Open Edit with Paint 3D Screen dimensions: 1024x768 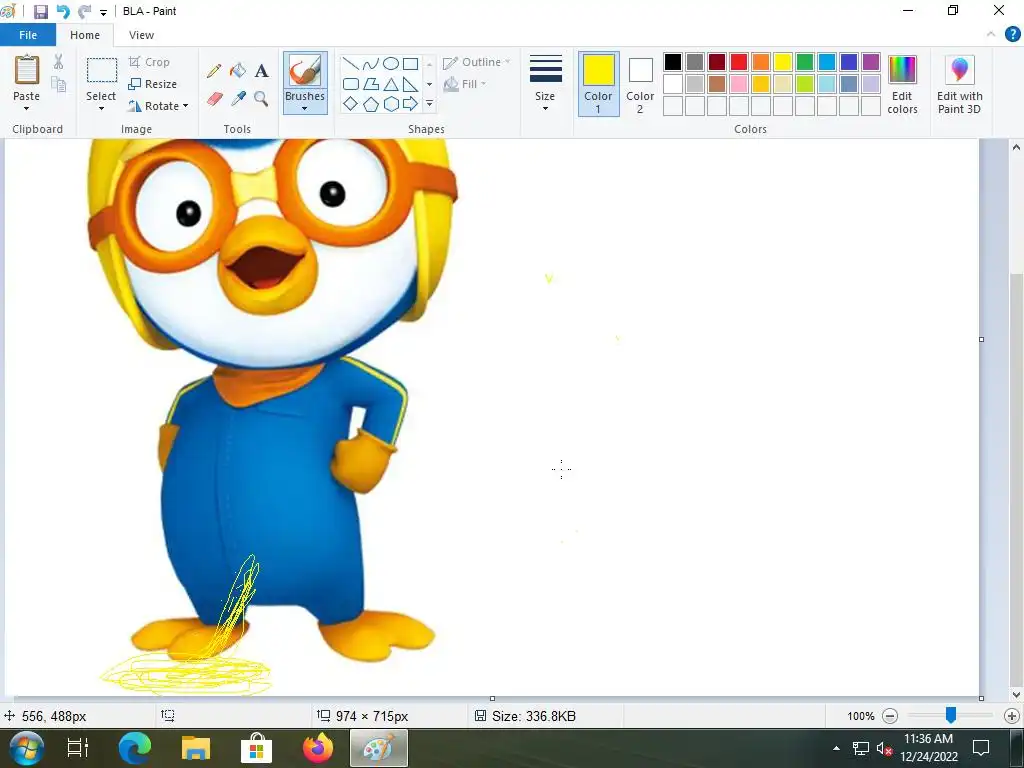[x=959, y=85]
